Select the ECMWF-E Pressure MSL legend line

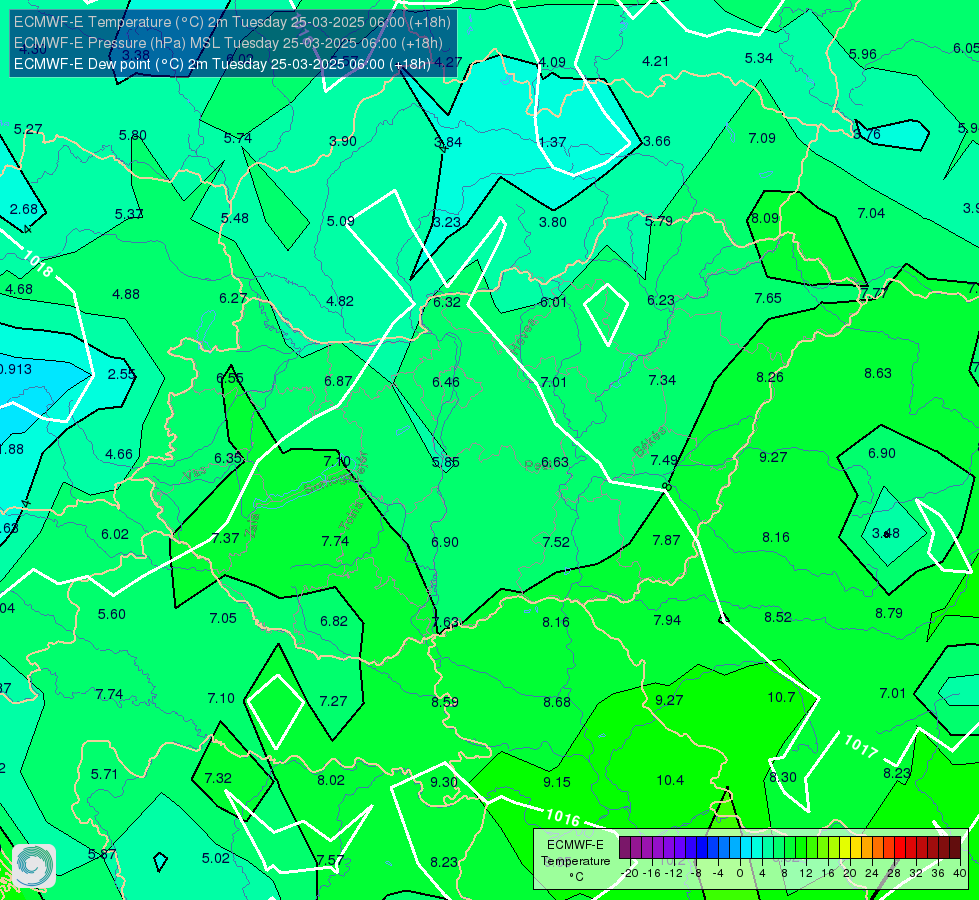click(x=229, y=43)
